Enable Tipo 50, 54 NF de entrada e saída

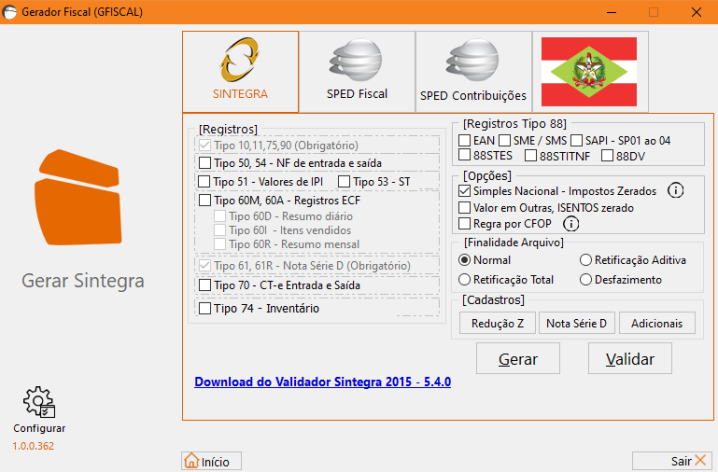point(205,163)
